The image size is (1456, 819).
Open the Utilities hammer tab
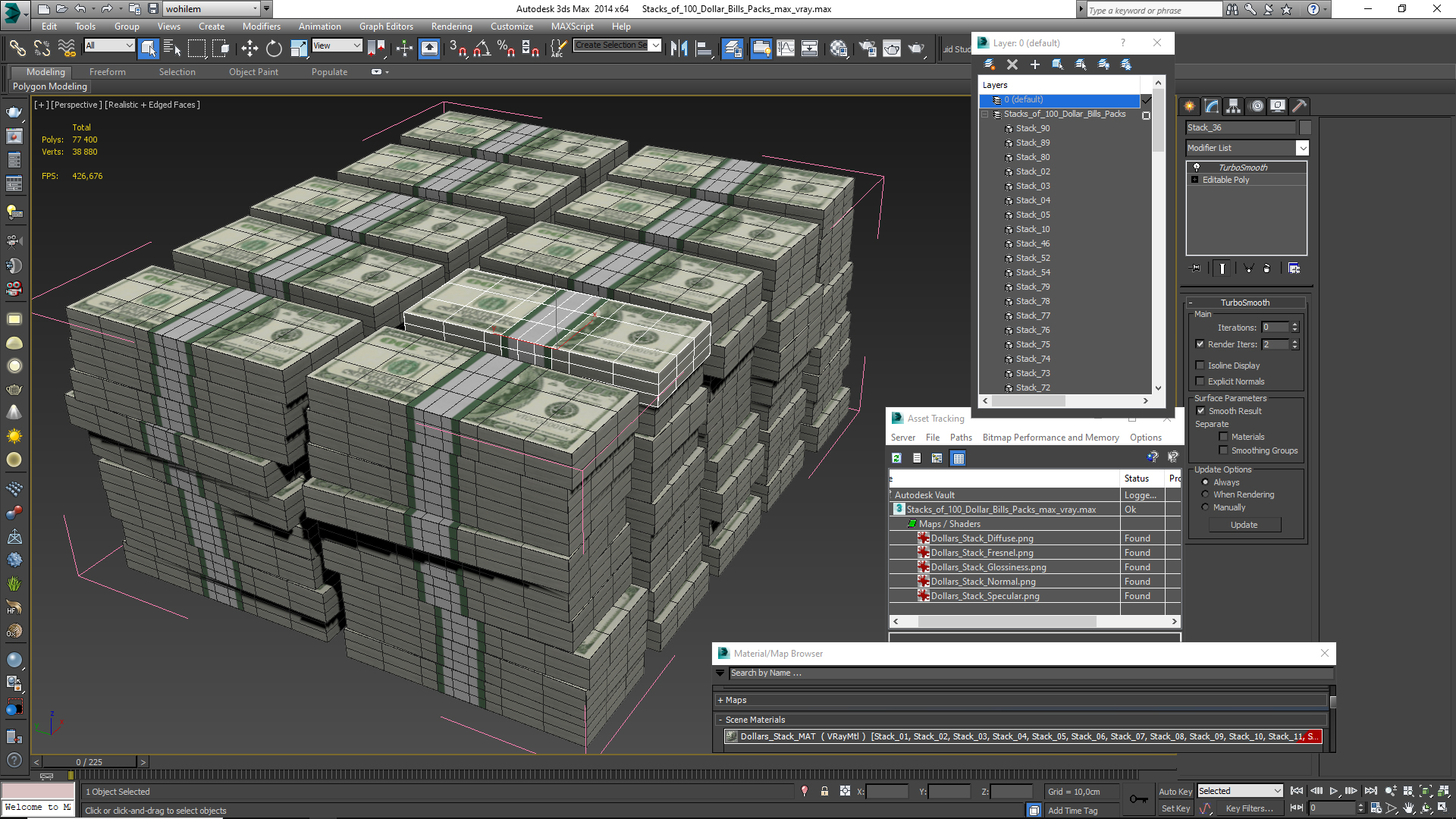(x=1299, y=106)
